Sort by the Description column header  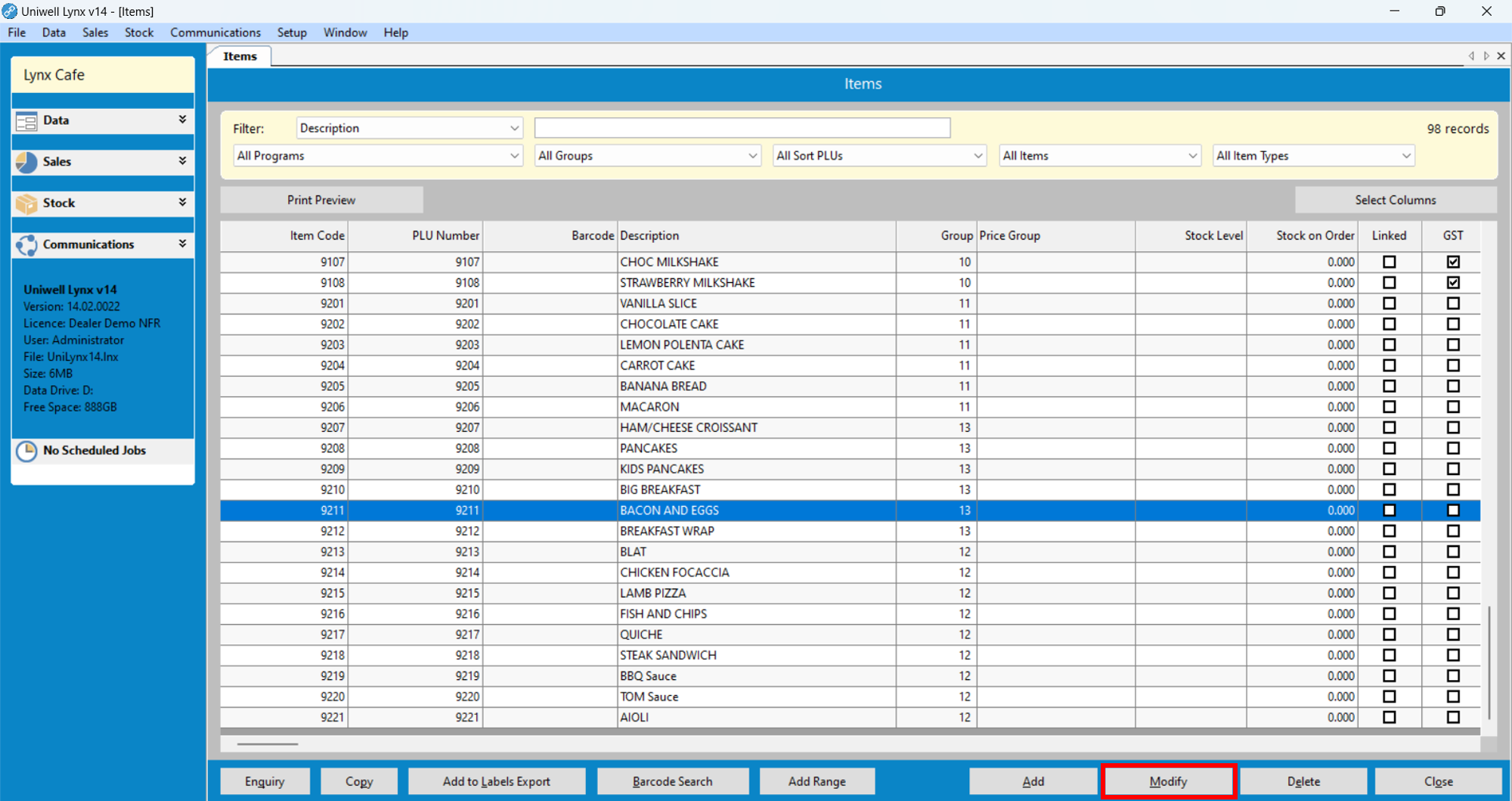(x=757, y=236)
